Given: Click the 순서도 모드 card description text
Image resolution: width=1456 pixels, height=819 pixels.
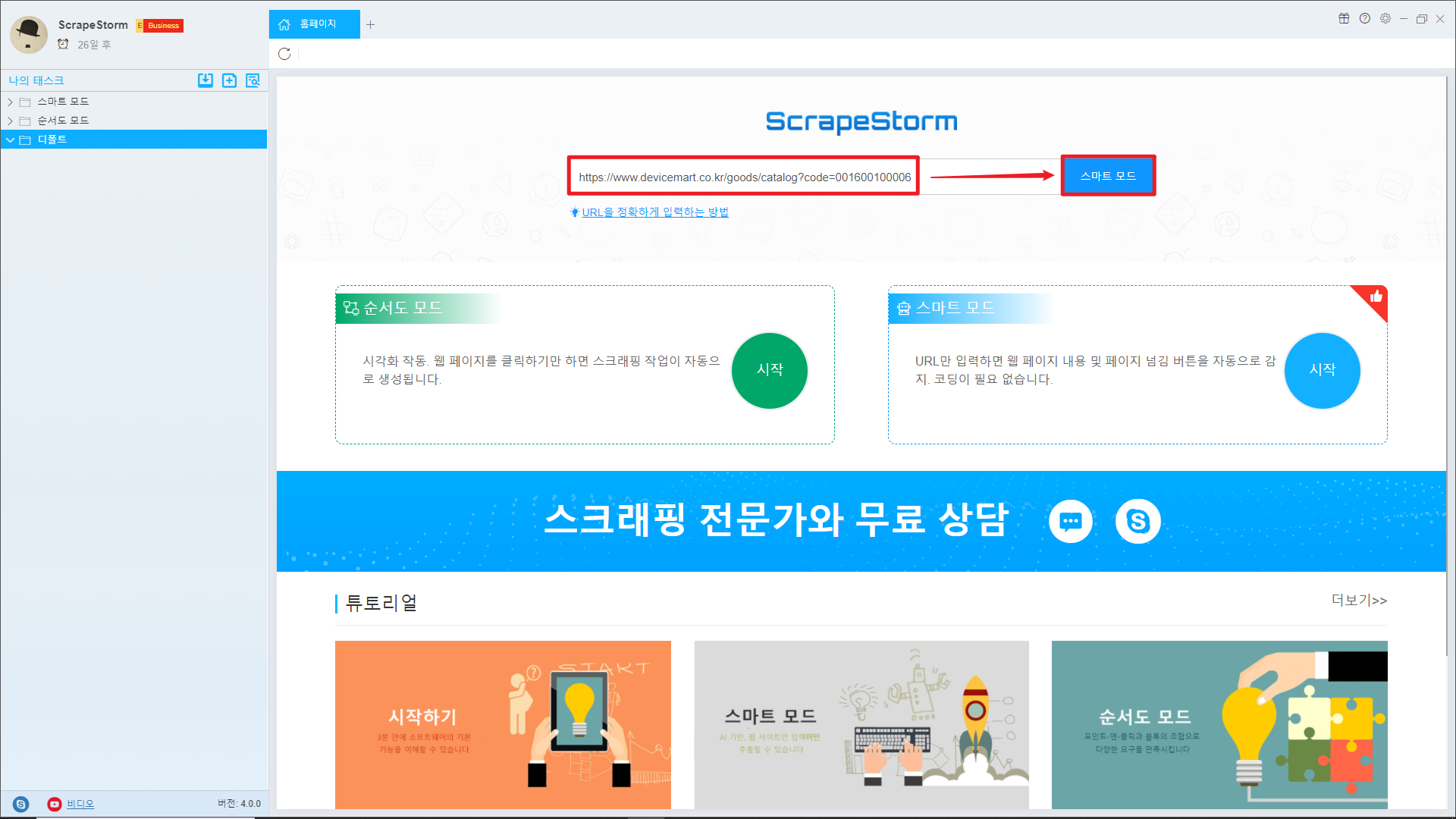Looking at the screenshot, I should coord(541,370).
